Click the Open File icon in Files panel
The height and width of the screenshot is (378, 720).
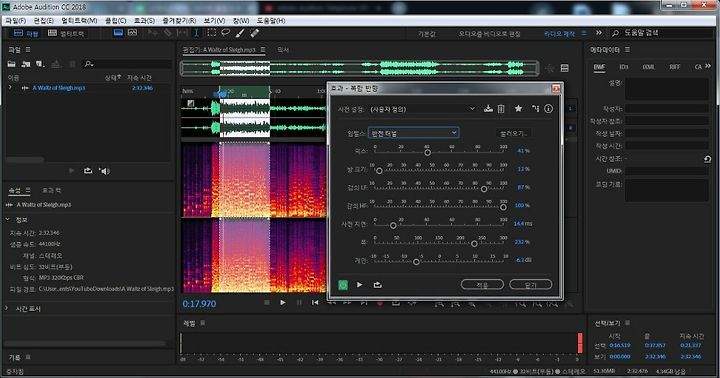(x=12, y=64)
